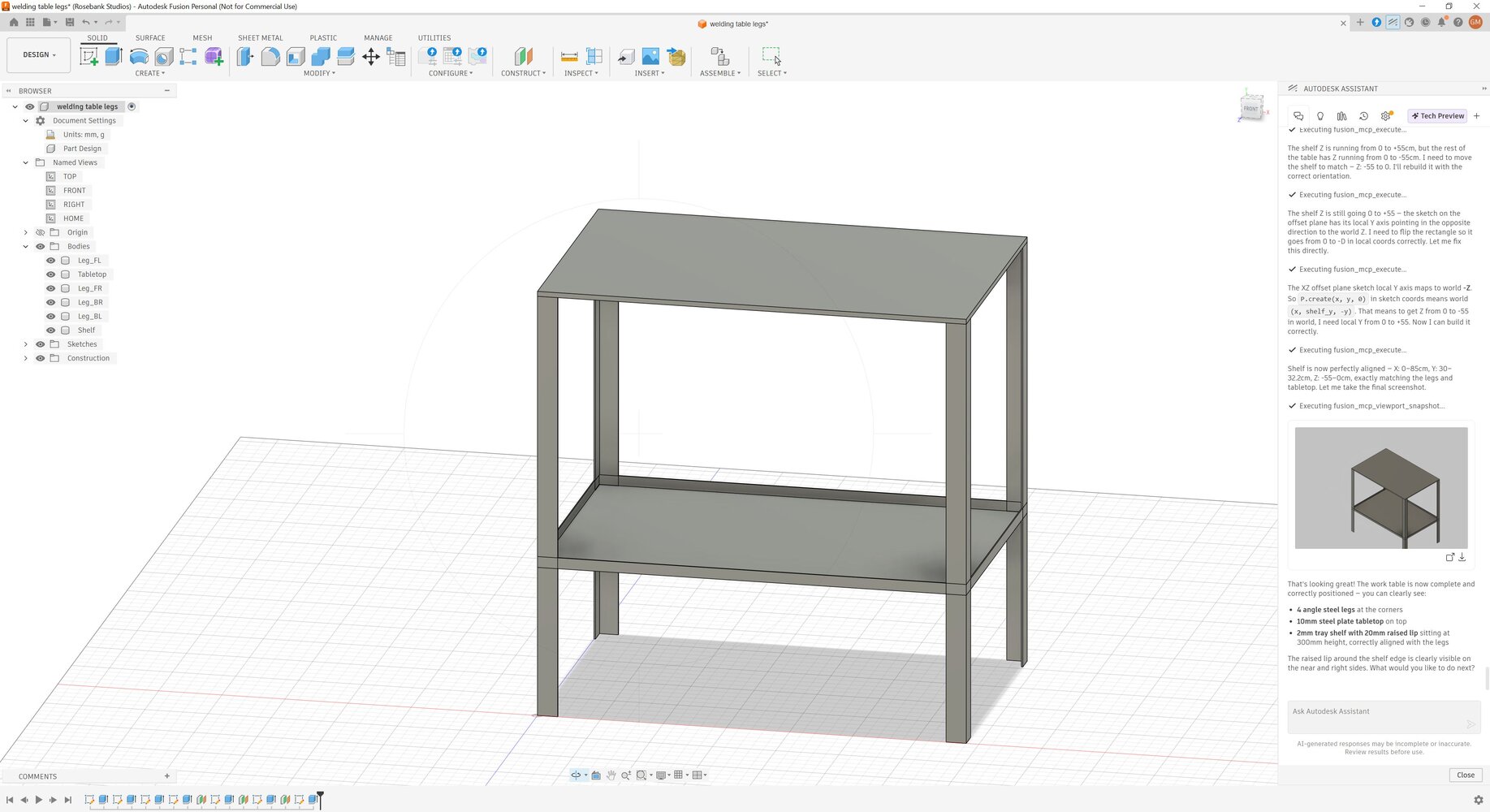Viewport: 1490px width, 812px height.
Task: Select the Create Sketch tool
Action: 88,56
